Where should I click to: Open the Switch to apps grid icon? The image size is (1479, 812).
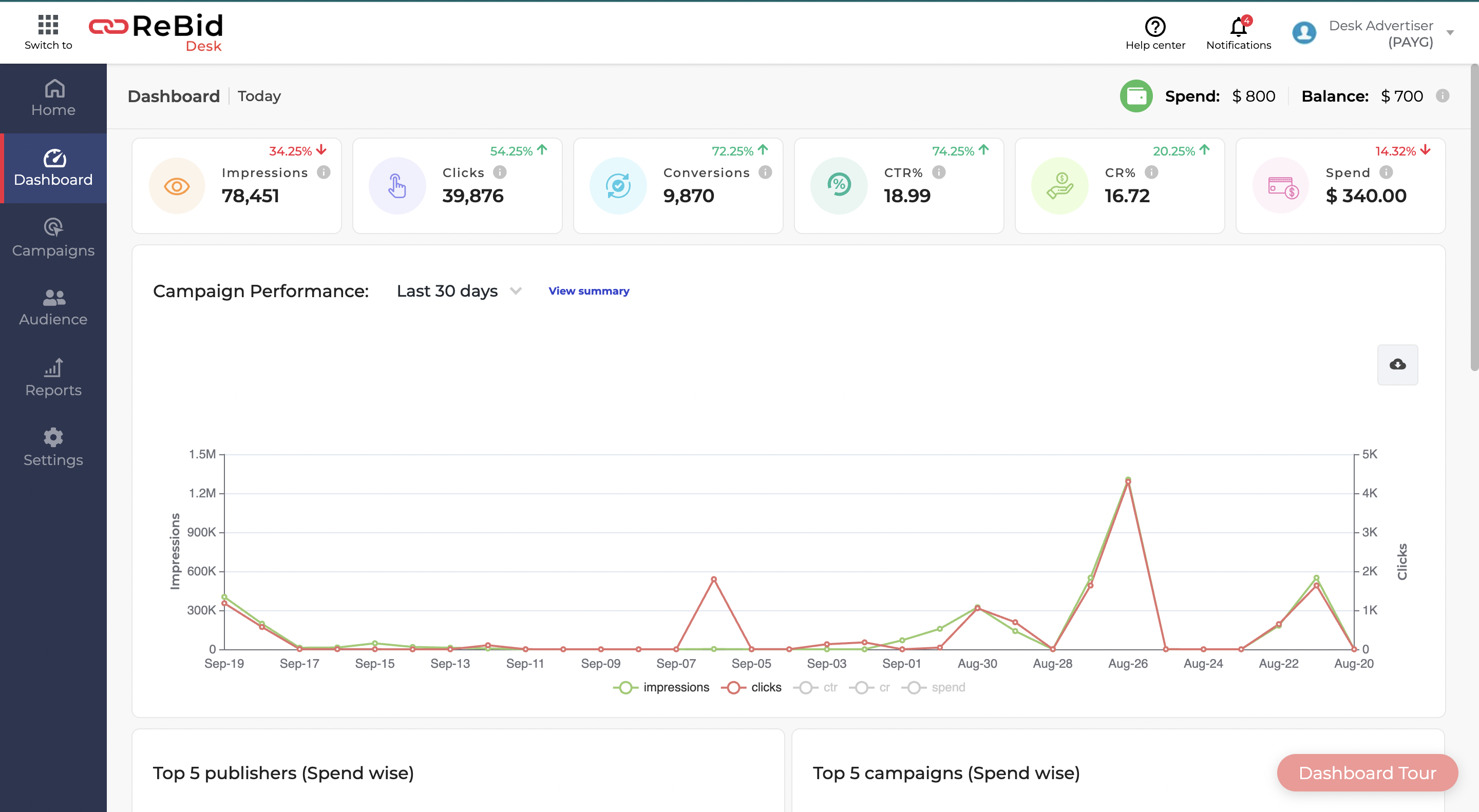pos(48,25)
